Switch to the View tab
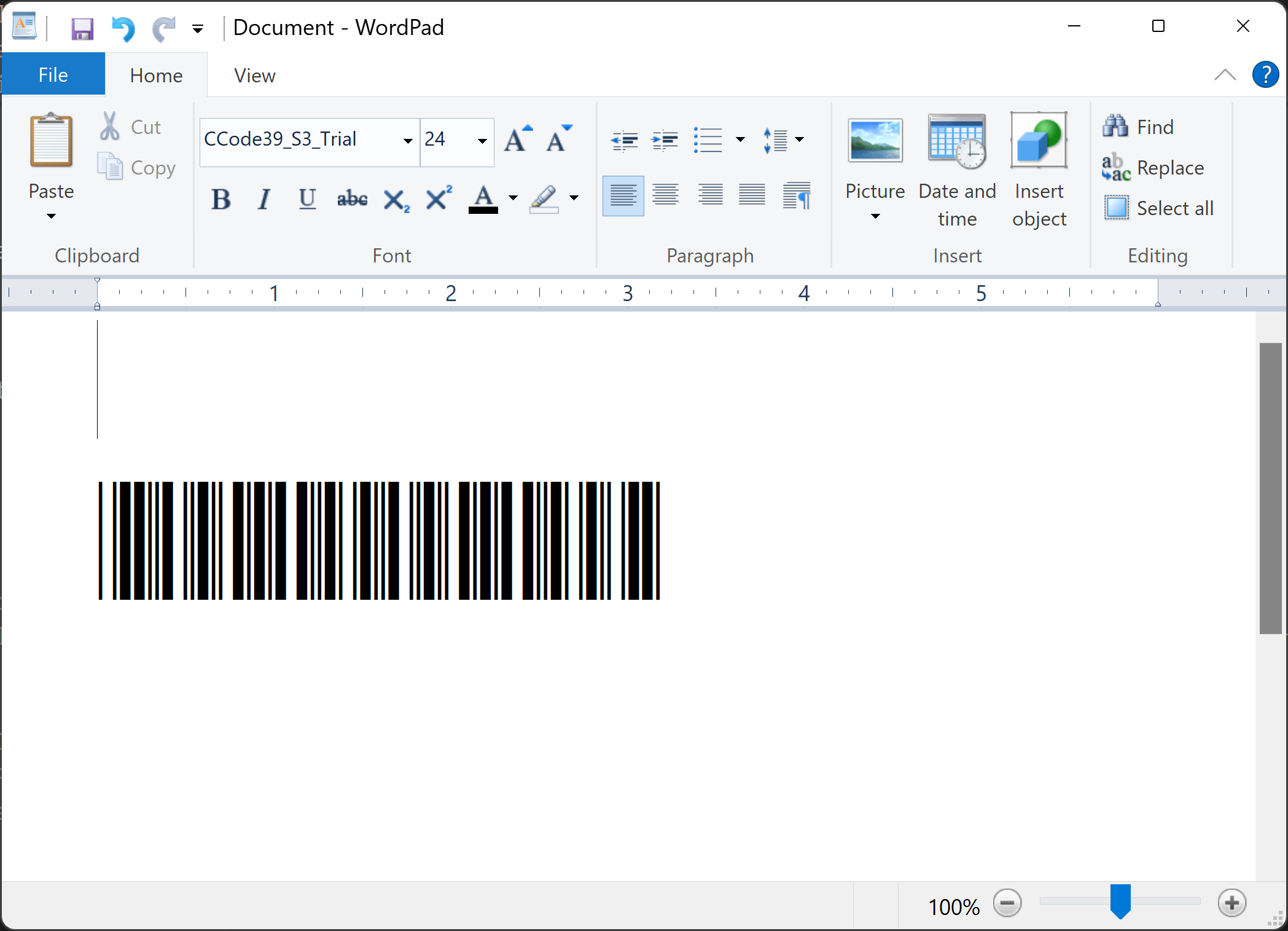Screen dimensions: 1288x931 coord(254,75)
